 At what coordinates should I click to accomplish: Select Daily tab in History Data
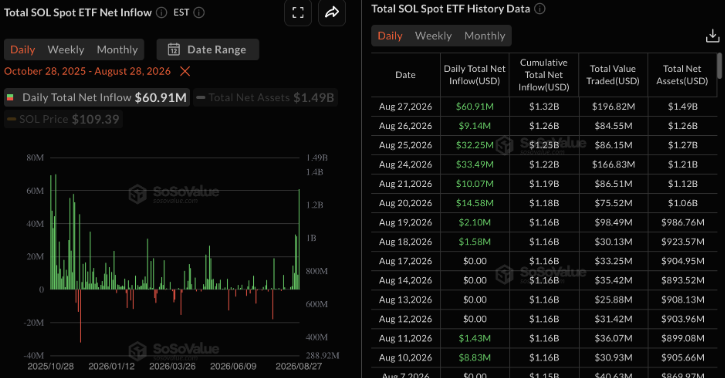390,36
